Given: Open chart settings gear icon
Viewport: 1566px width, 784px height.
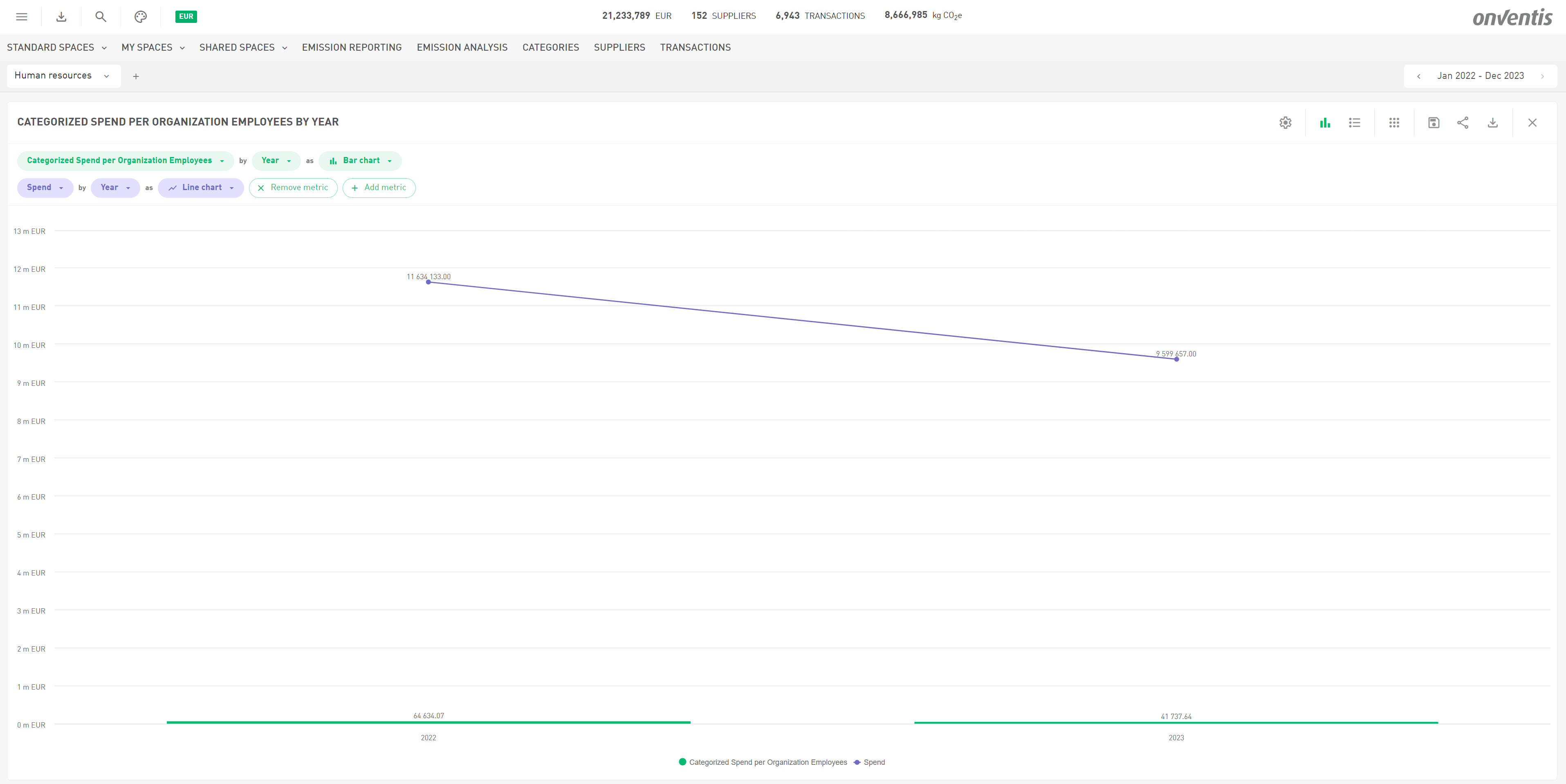Looking at the screenshot, I should (1285, 122).
